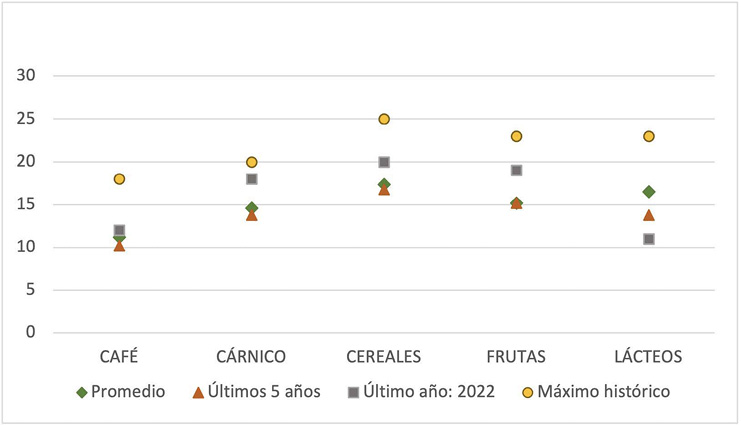This screenshot has width=741, height=425.
Task: Select the LÁCTEOS orange triangle marker
Action: 649,214
